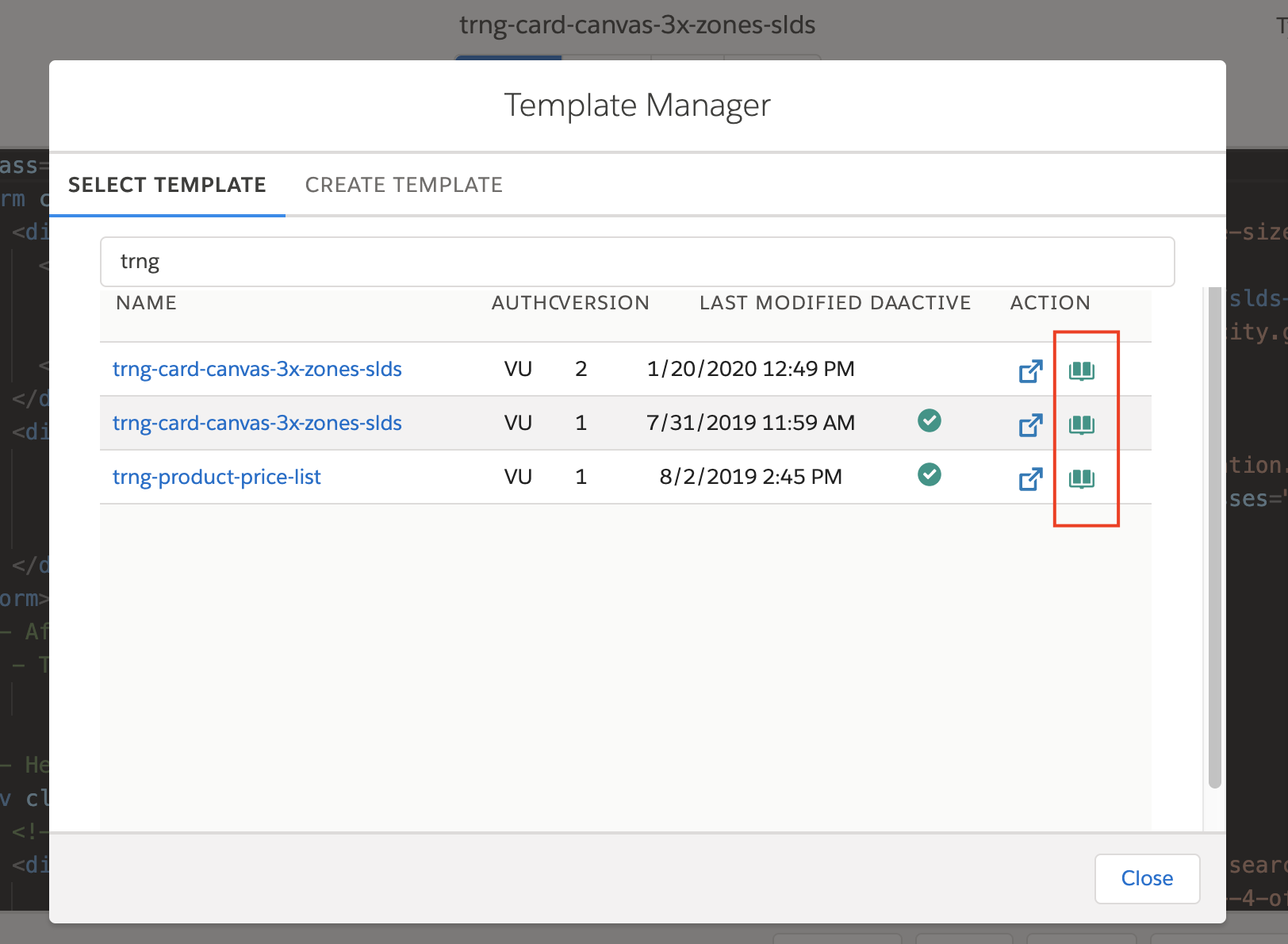Open trng-card-canvas-3x-zones-slds version 2 link
The width and height of the screenshot is (1288, 944).
257,369
